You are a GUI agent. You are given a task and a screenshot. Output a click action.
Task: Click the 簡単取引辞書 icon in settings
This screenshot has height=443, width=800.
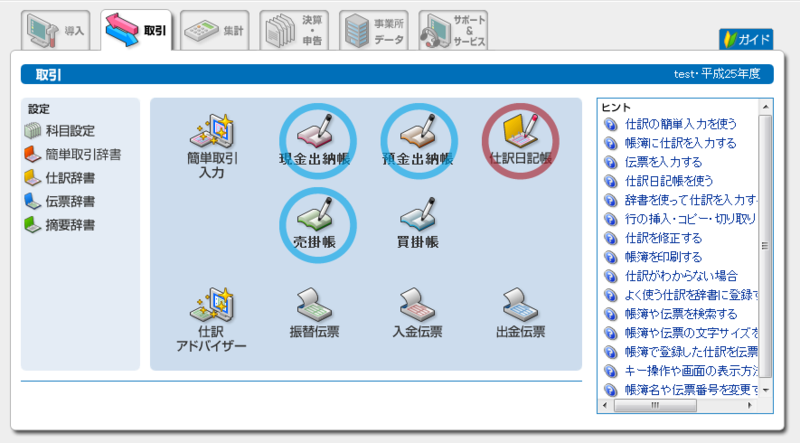click(33, 154)
